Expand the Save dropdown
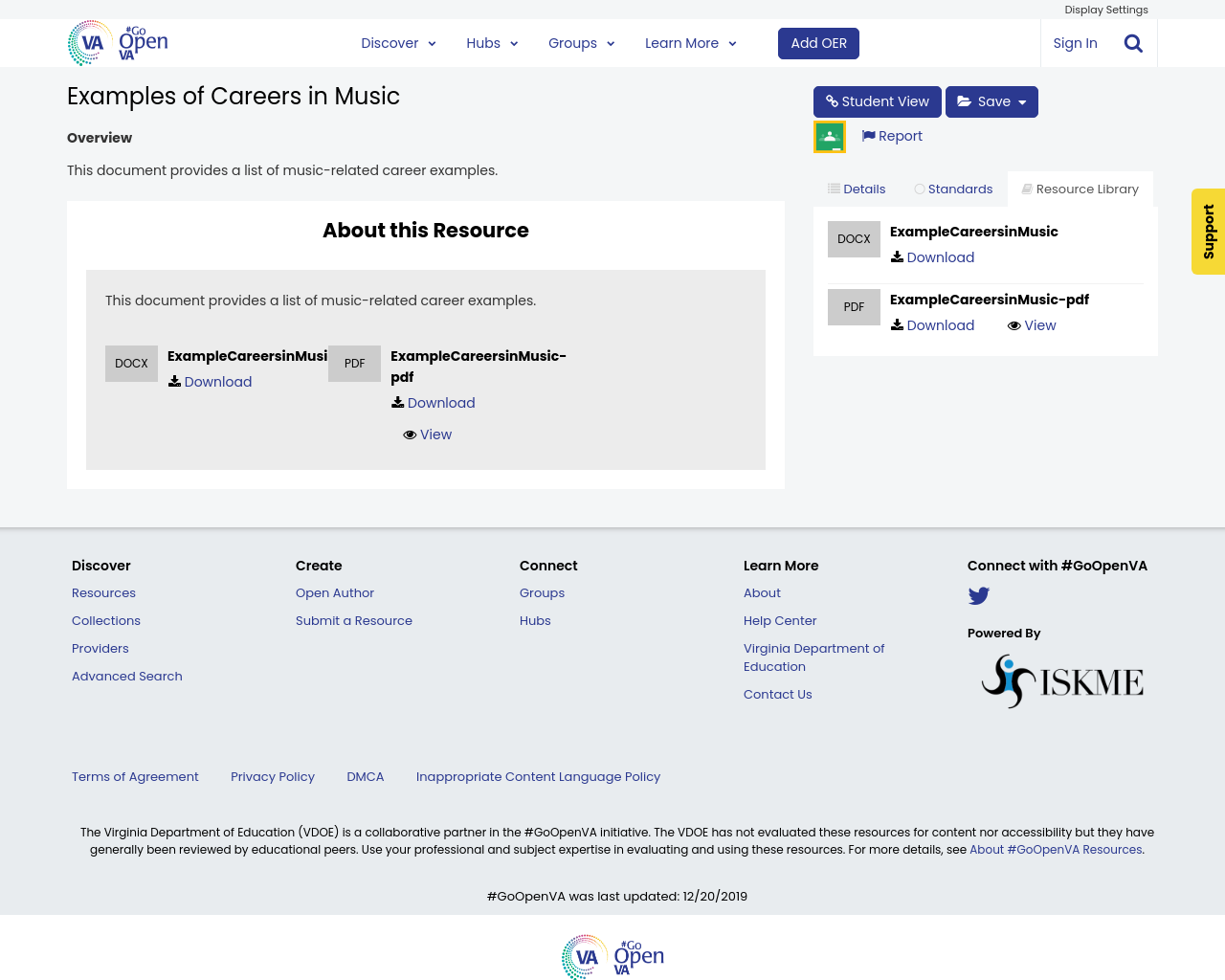Image resolution: width=1225 pixels, height=980 pixels. point(991,101)
